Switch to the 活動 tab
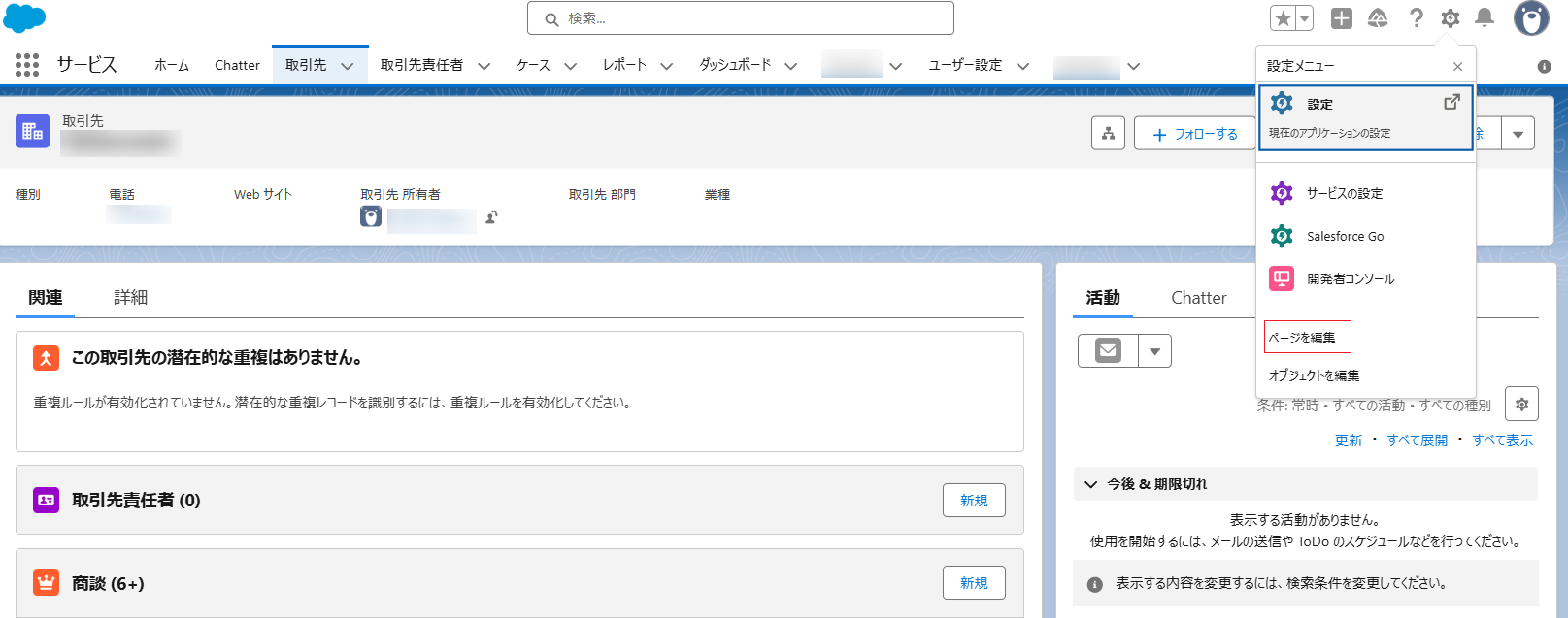Image resolution: width=1568 pixels, height=618 pixels. pos(1103,298)
